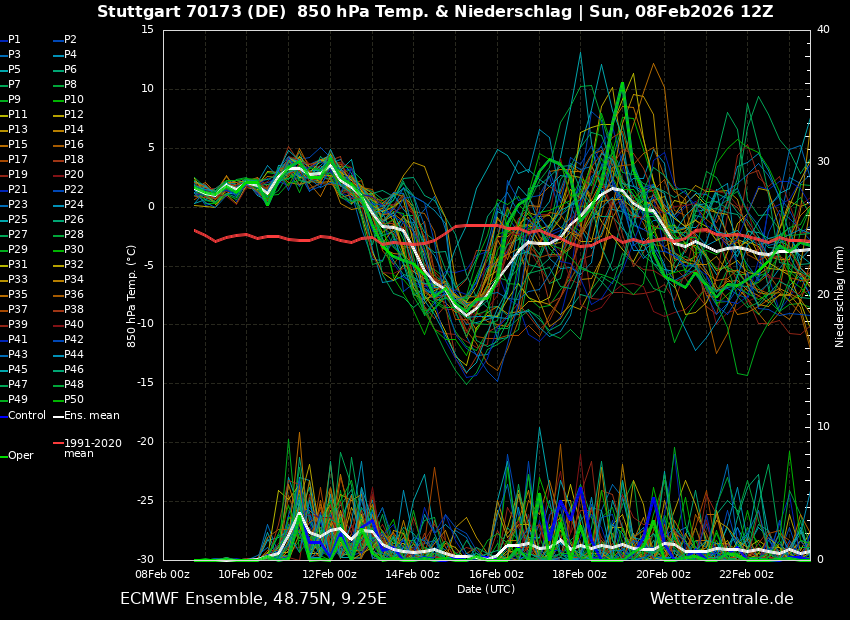Image resolution: width=850 pixels, height=620 pixels.
Task: Select member P36 in the legend
Action: click(74, 295)
